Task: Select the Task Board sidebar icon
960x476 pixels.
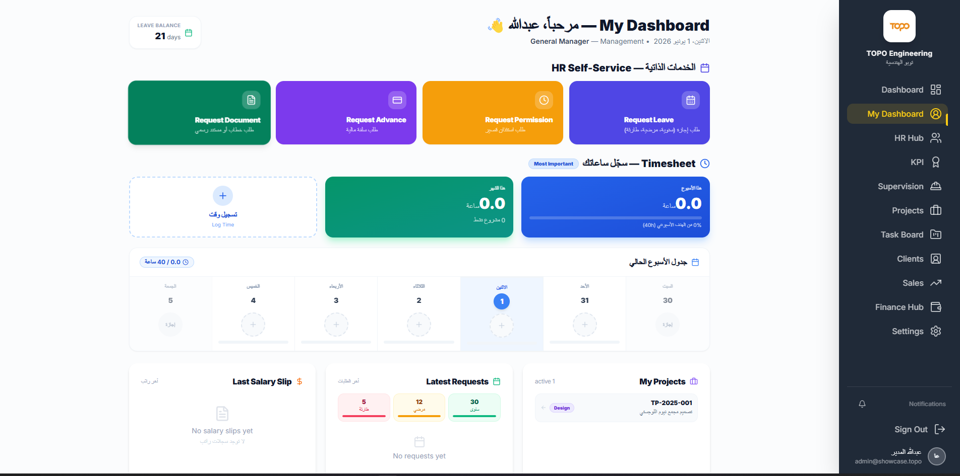Action: click(936, 235)
